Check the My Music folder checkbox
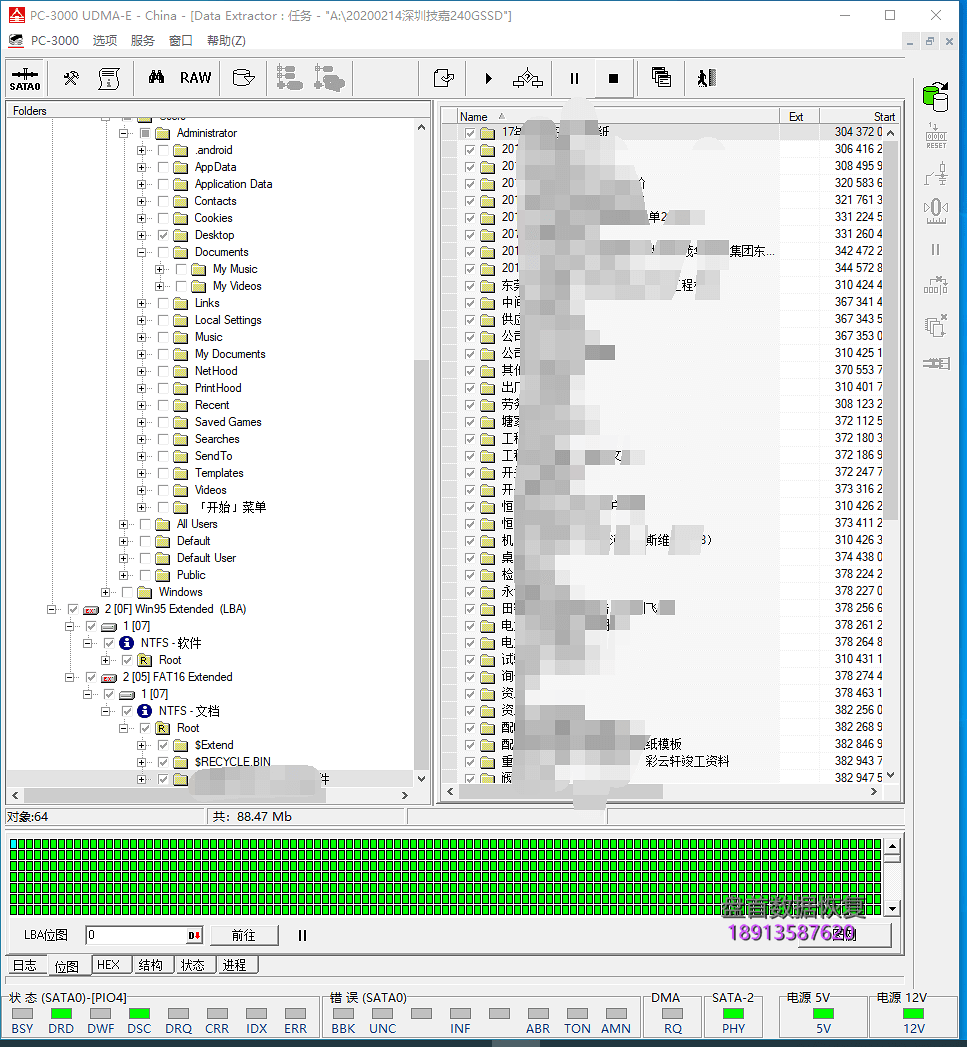This screenshot has width=967, height=1047. pos(182,269)
